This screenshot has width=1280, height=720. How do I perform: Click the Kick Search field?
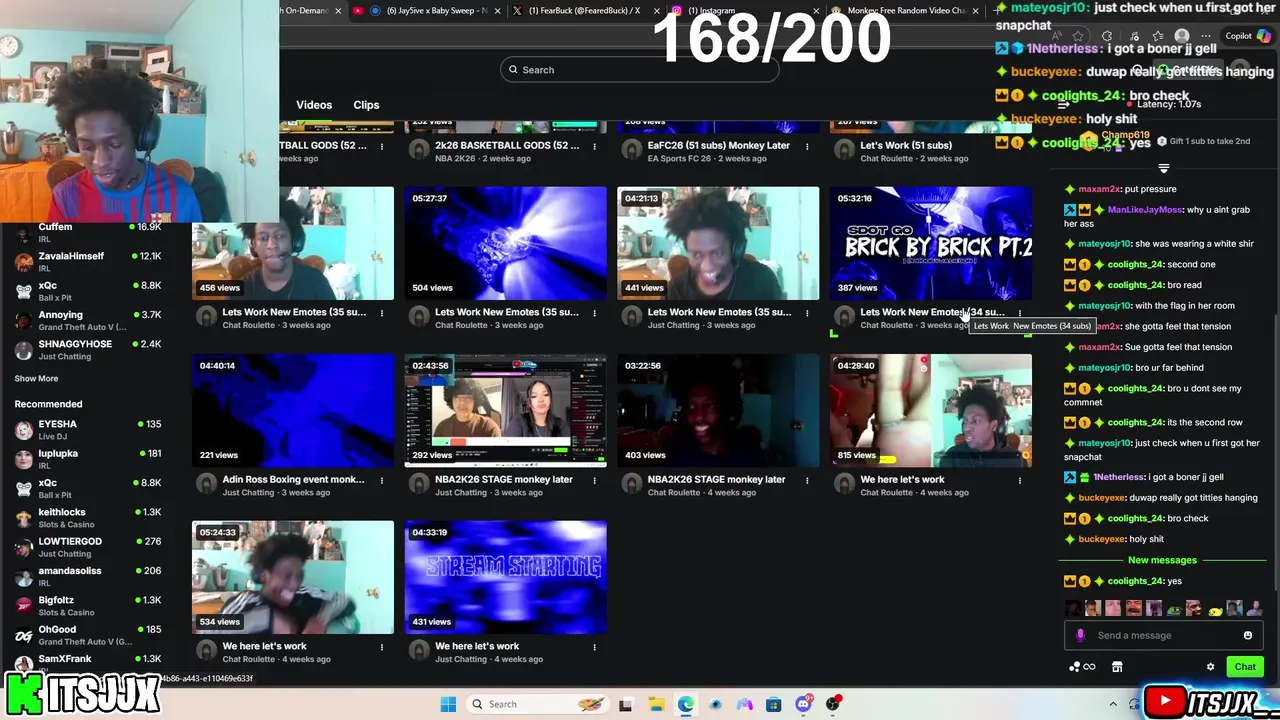(640, 70)
